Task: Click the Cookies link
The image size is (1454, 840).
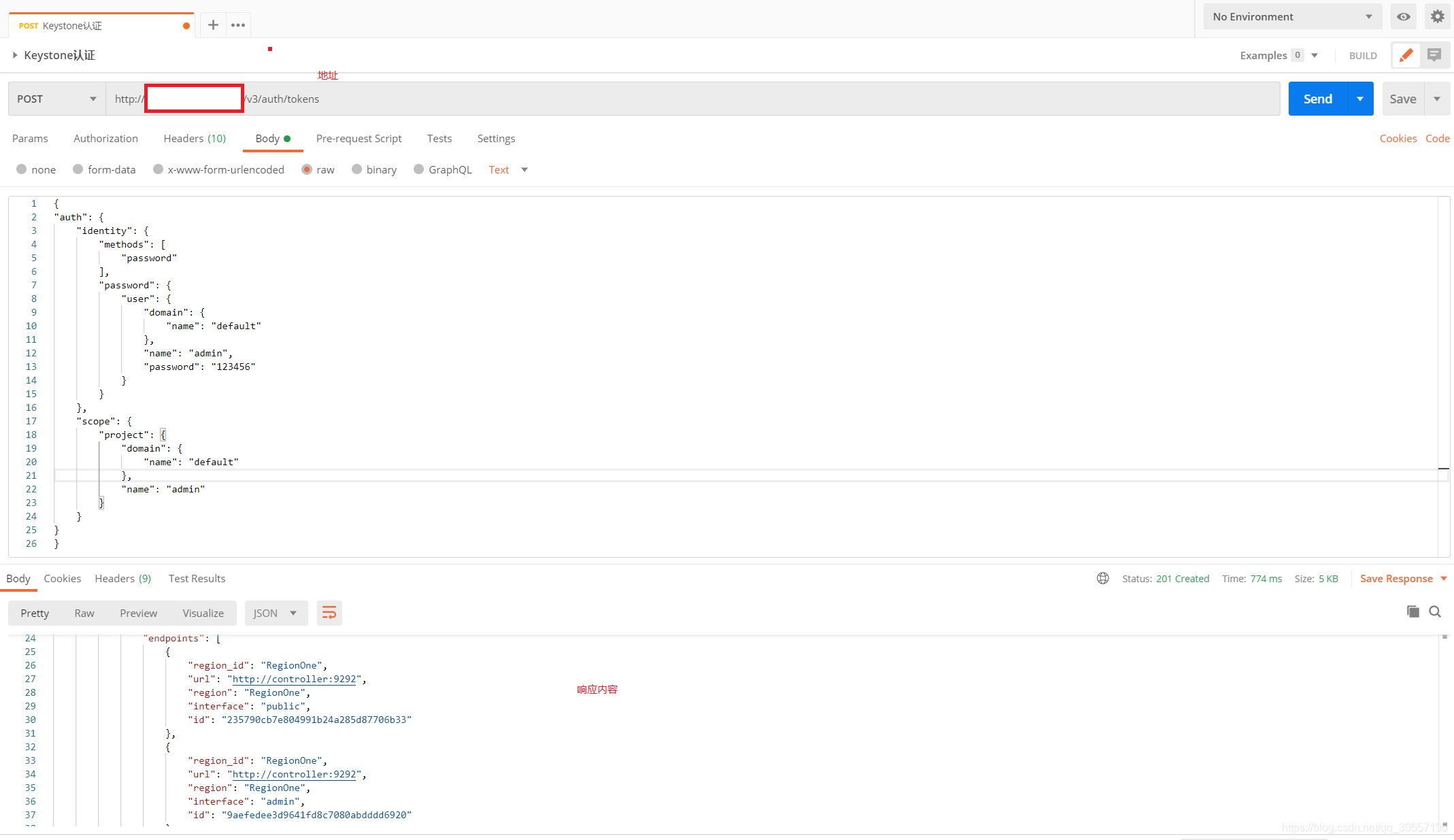Action: tap(1398, 139)
